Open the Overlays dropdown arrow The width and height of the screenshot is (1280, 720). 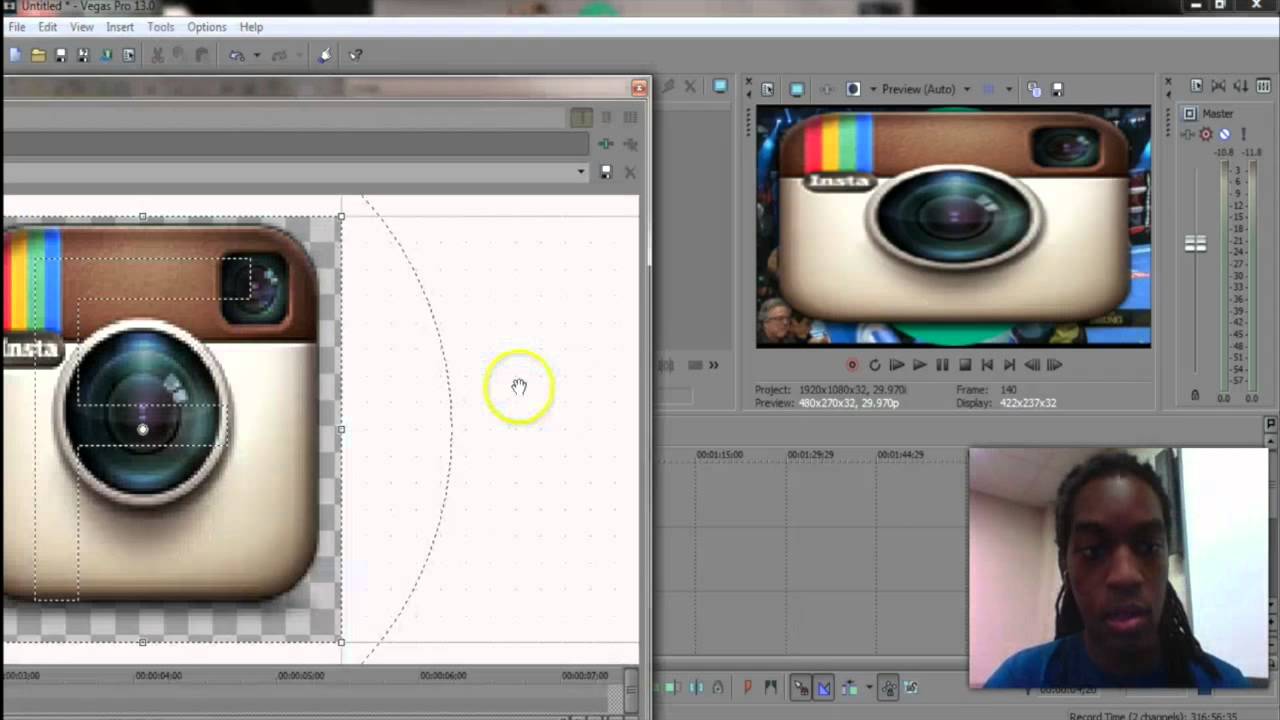[x=1009, y=89]
